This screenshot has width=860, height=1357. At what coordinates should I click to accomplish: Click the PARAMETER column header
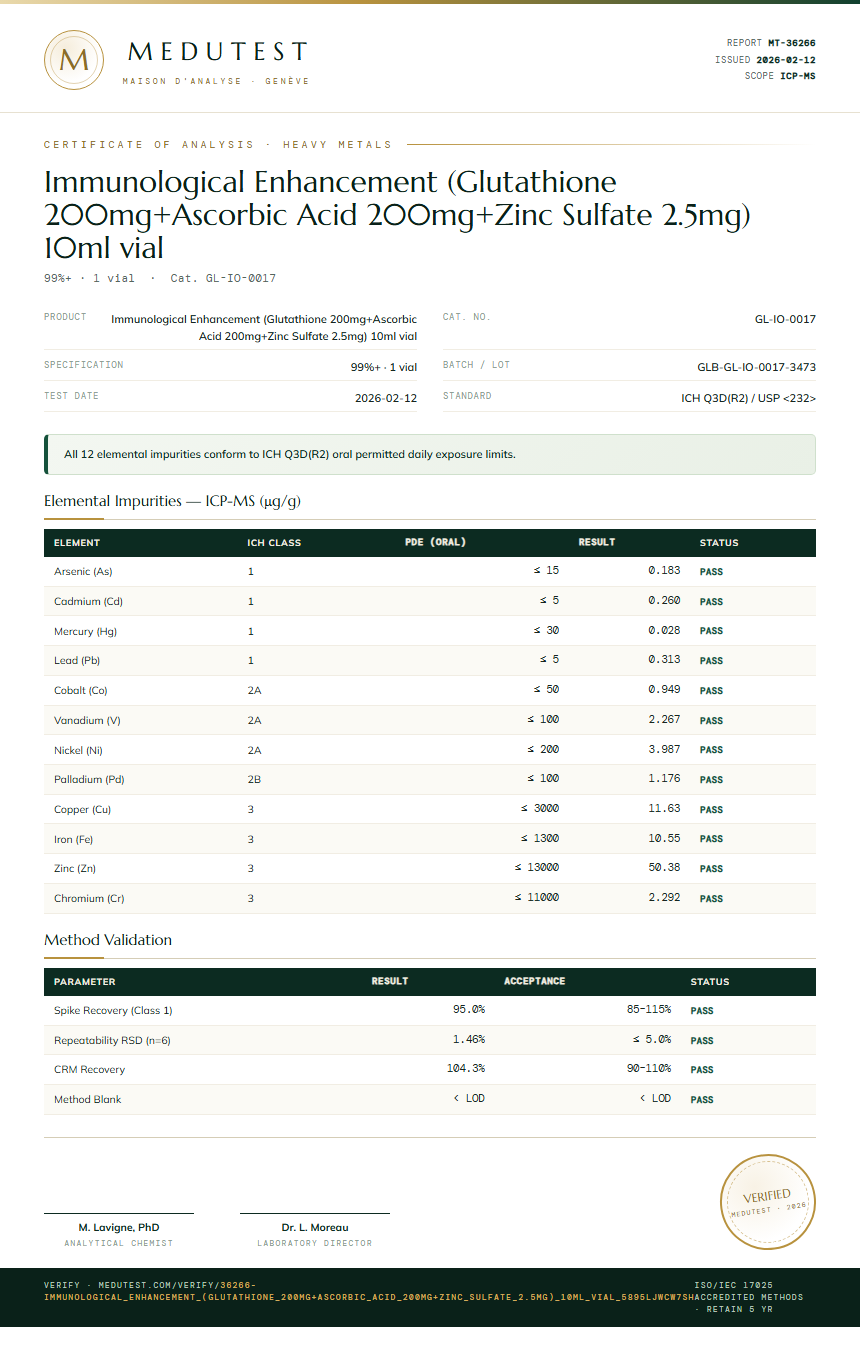pos(84,982)
